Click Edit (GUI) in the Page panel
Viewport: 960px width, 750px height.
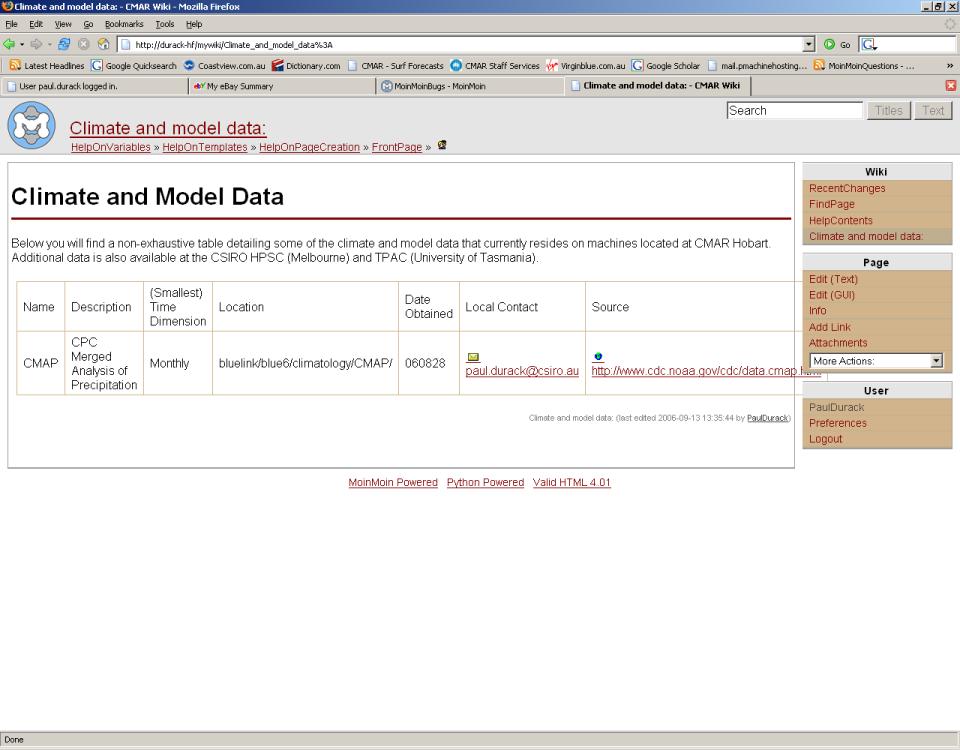coord(832,295)
